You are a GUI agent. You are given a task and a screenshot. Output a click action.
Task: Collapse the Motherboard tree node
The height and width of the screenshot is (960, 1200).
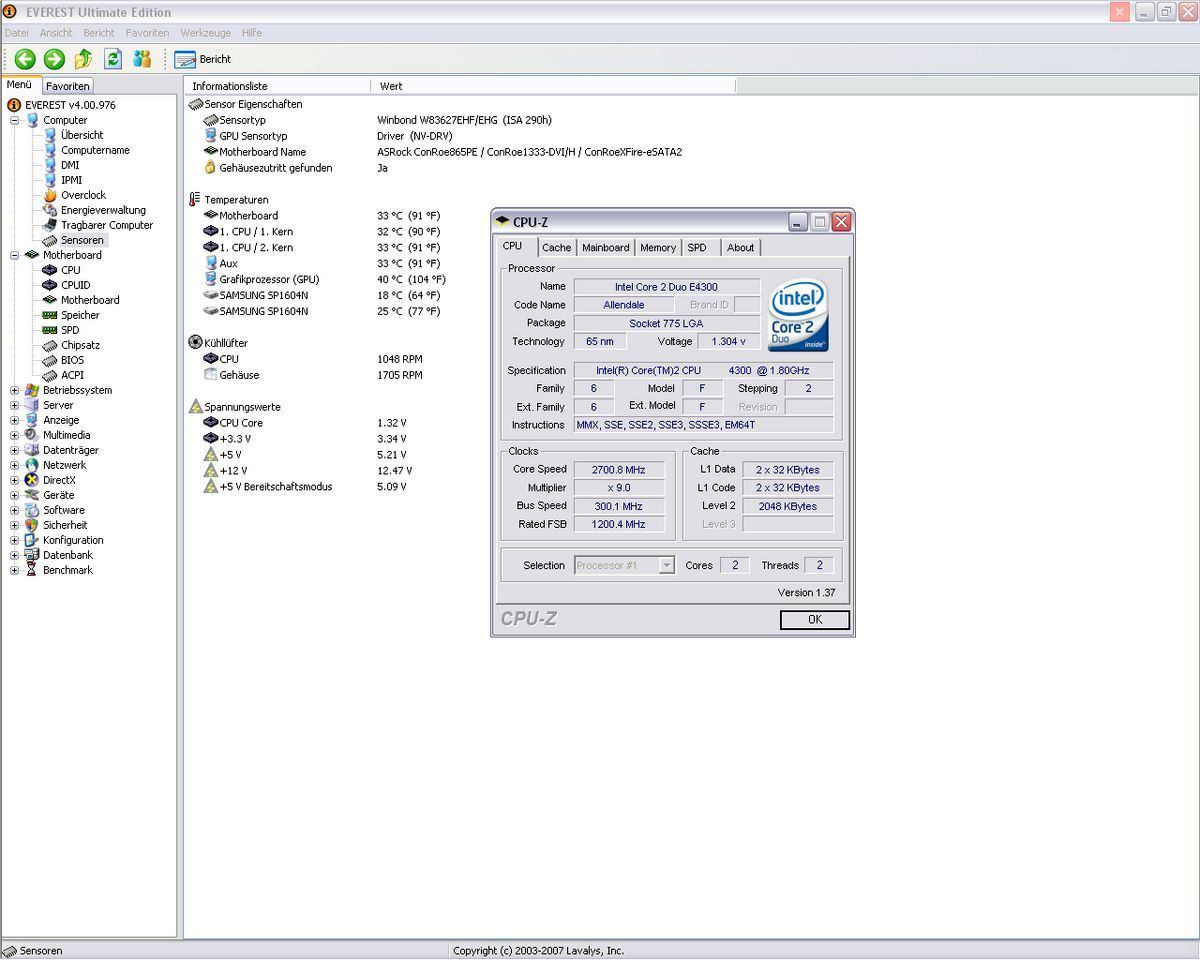point(15,255)
